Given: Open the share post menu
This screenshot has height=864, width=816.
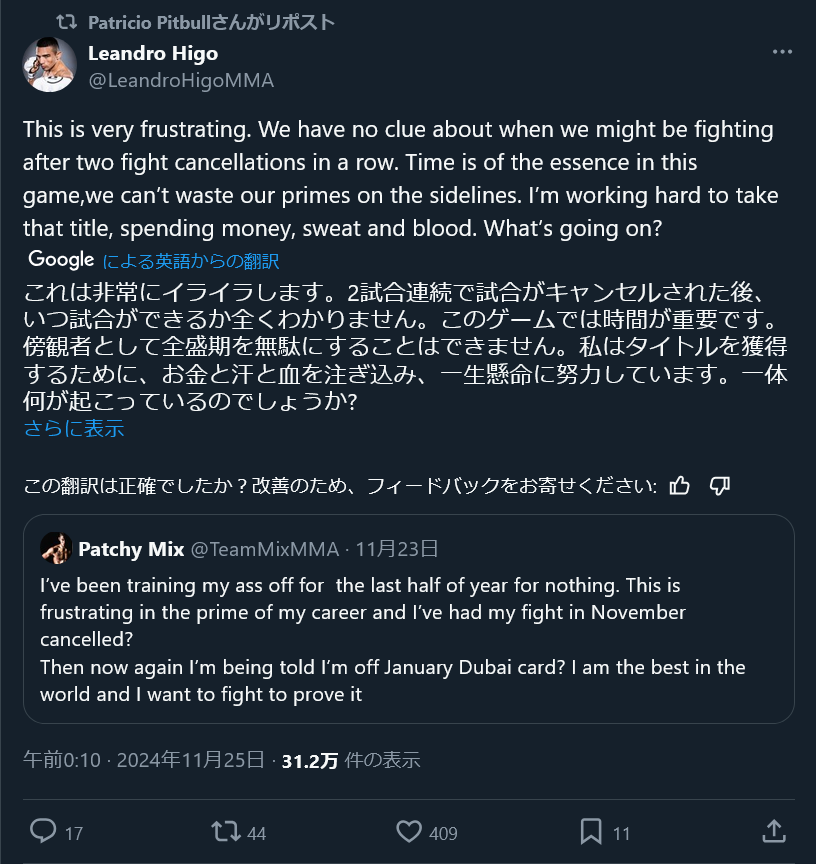Looking at the screenshot, I should [x=773, y=831].
